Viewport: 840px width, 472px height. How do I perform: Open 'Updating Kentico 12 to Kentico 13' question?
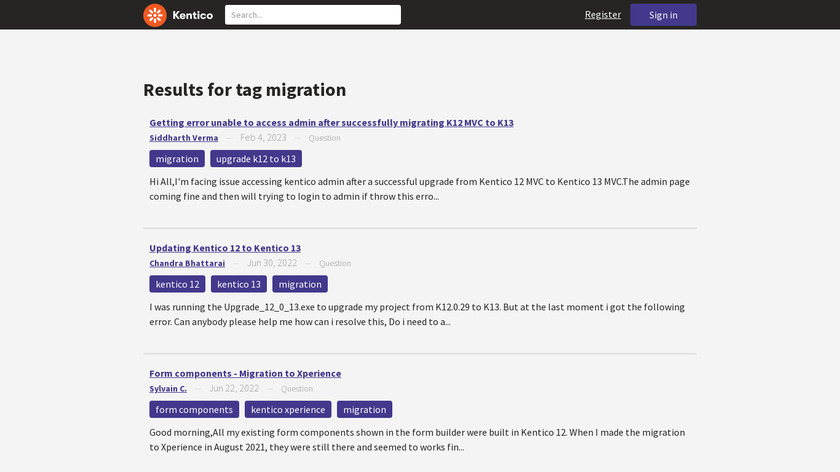pyautogui.click(x=225, y=248)
